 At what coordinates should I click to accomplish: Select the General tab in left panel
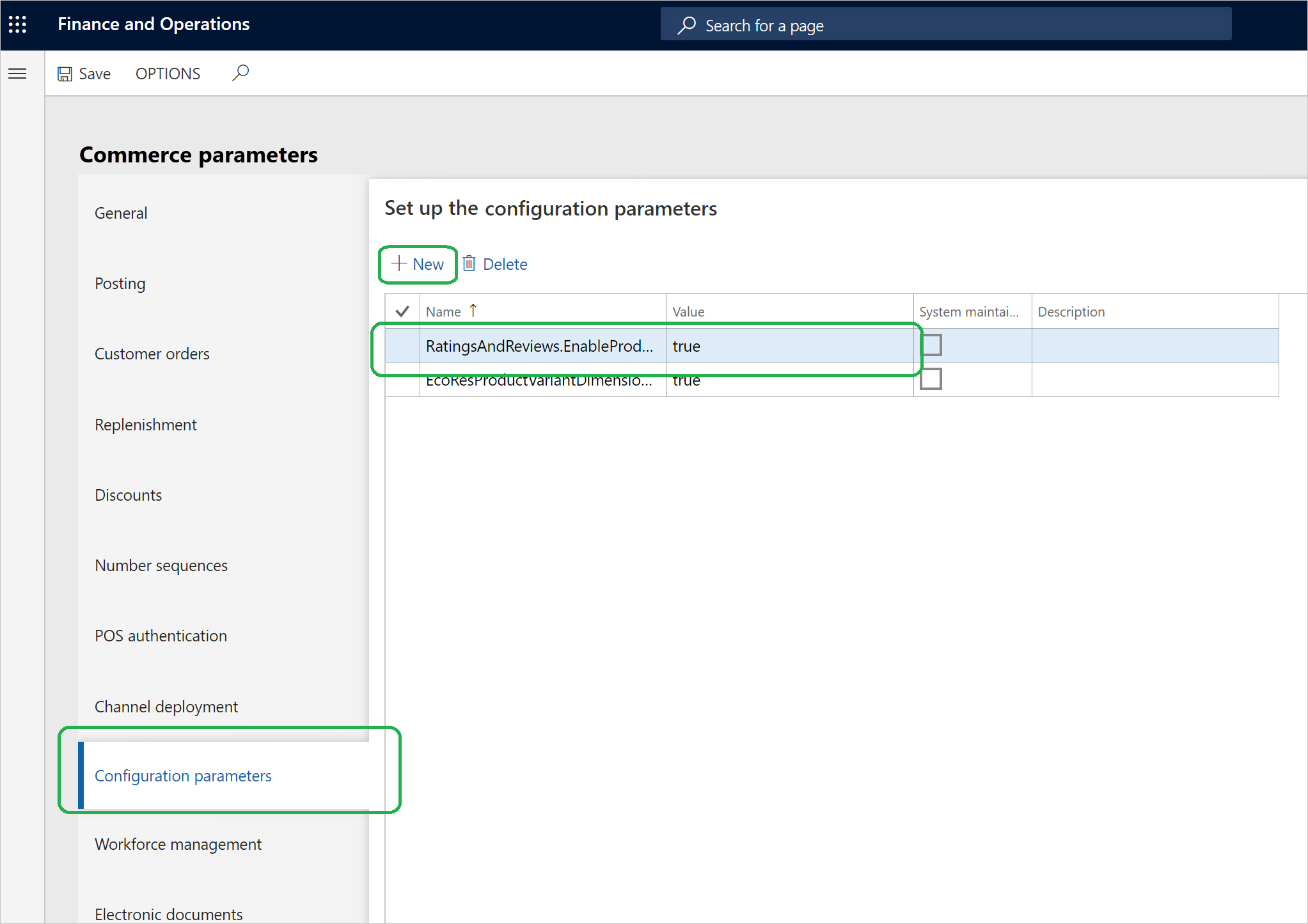(119, 213)
